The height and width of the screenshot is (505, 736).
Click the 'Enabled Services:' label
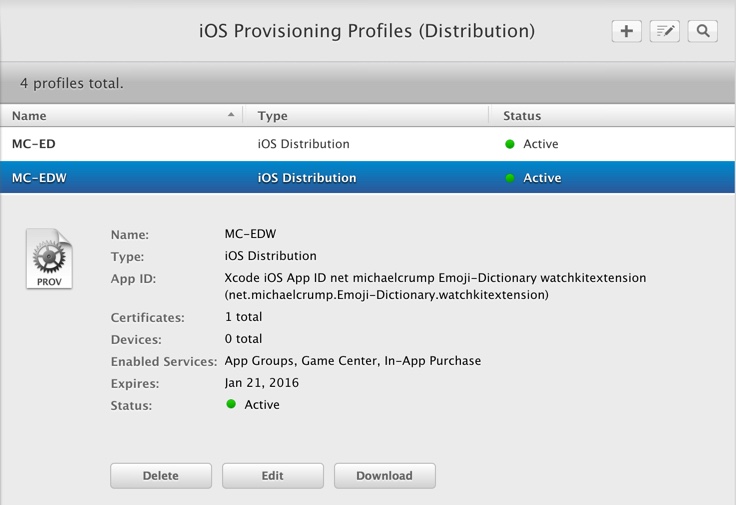164,361
